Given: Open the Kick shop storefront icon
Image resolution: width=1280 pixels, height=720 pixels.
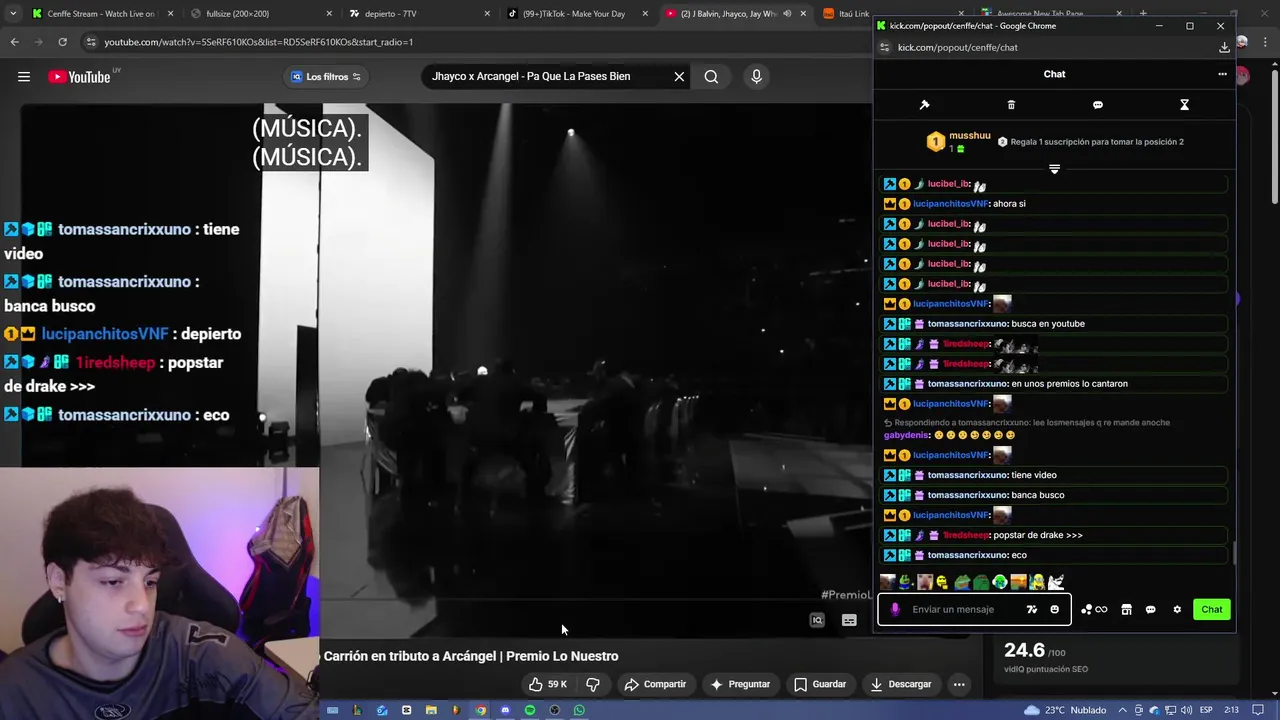Looking at the screenshot, I should (x=1126, y=609).
